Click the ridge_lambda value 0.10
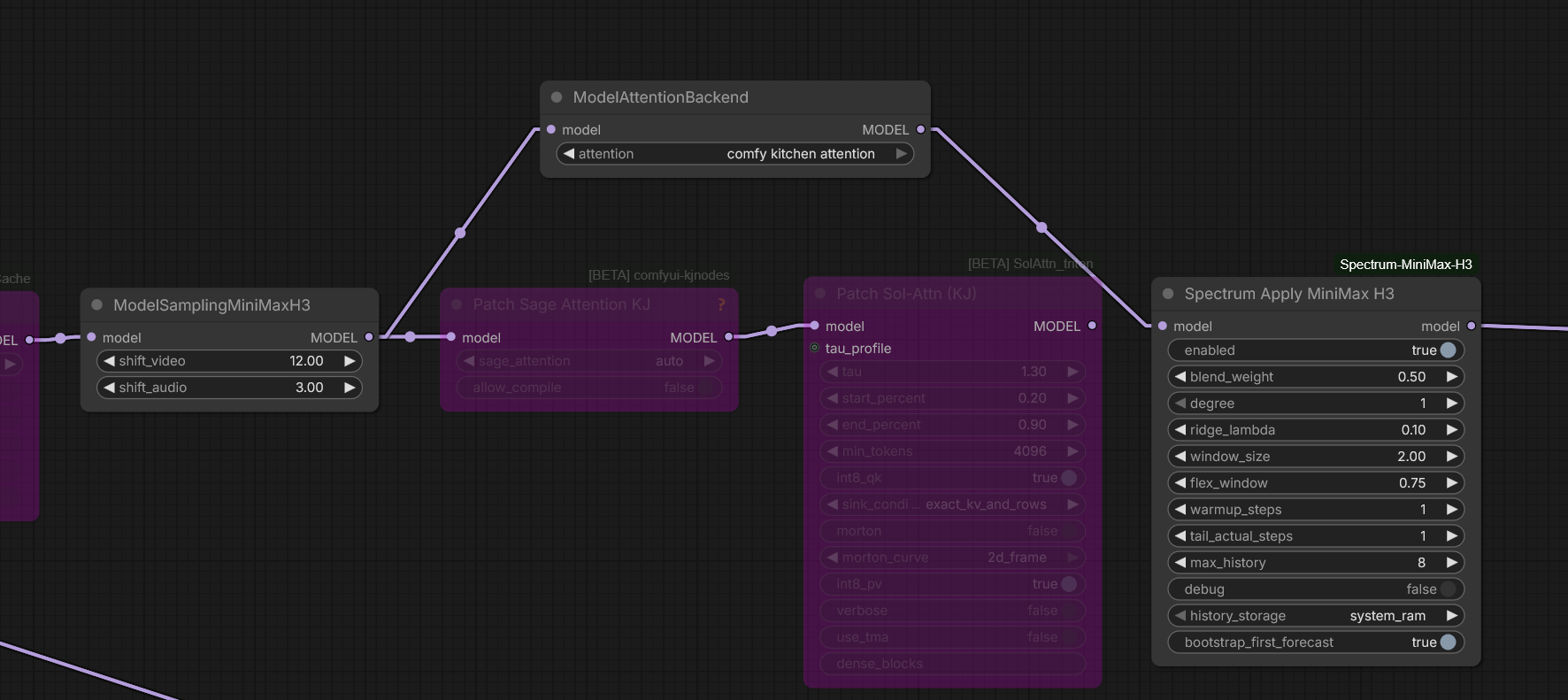Image resolution: width=1568 pixels, height=700 pixels. click(1413, 430)
